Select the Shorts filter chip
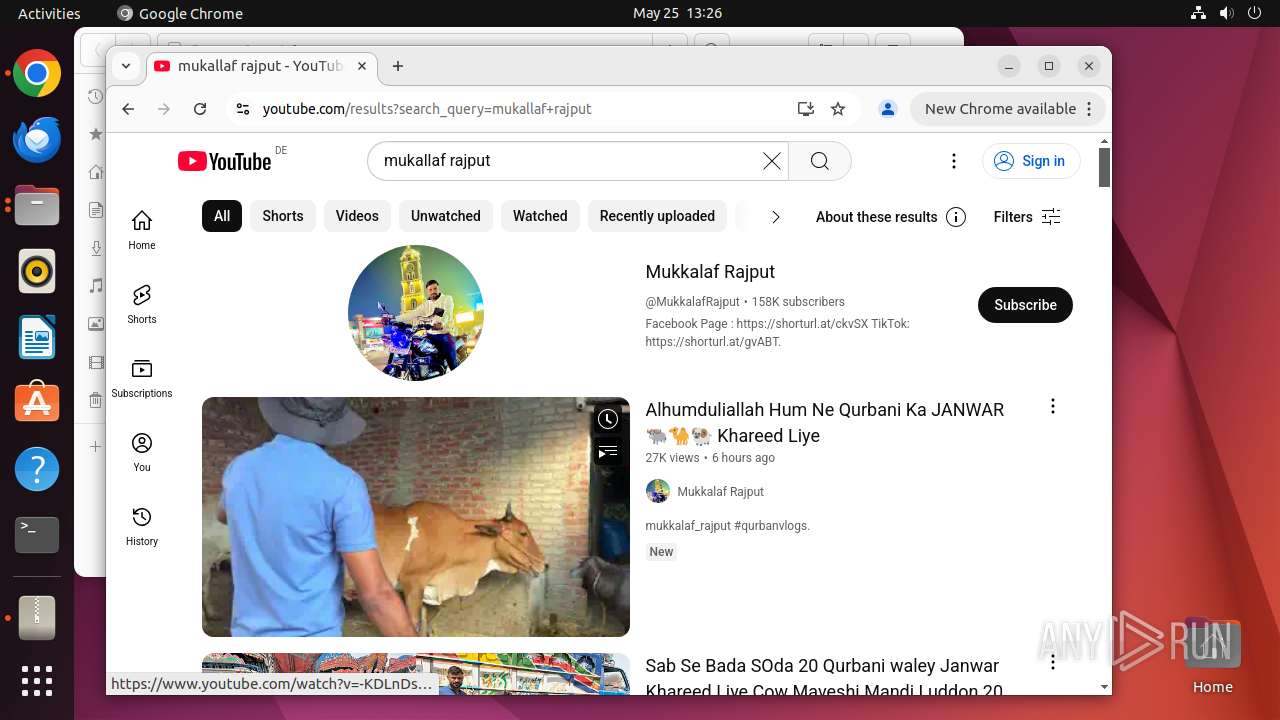The height and width of the screenshot is (720, 1280). tap(283, 216)
